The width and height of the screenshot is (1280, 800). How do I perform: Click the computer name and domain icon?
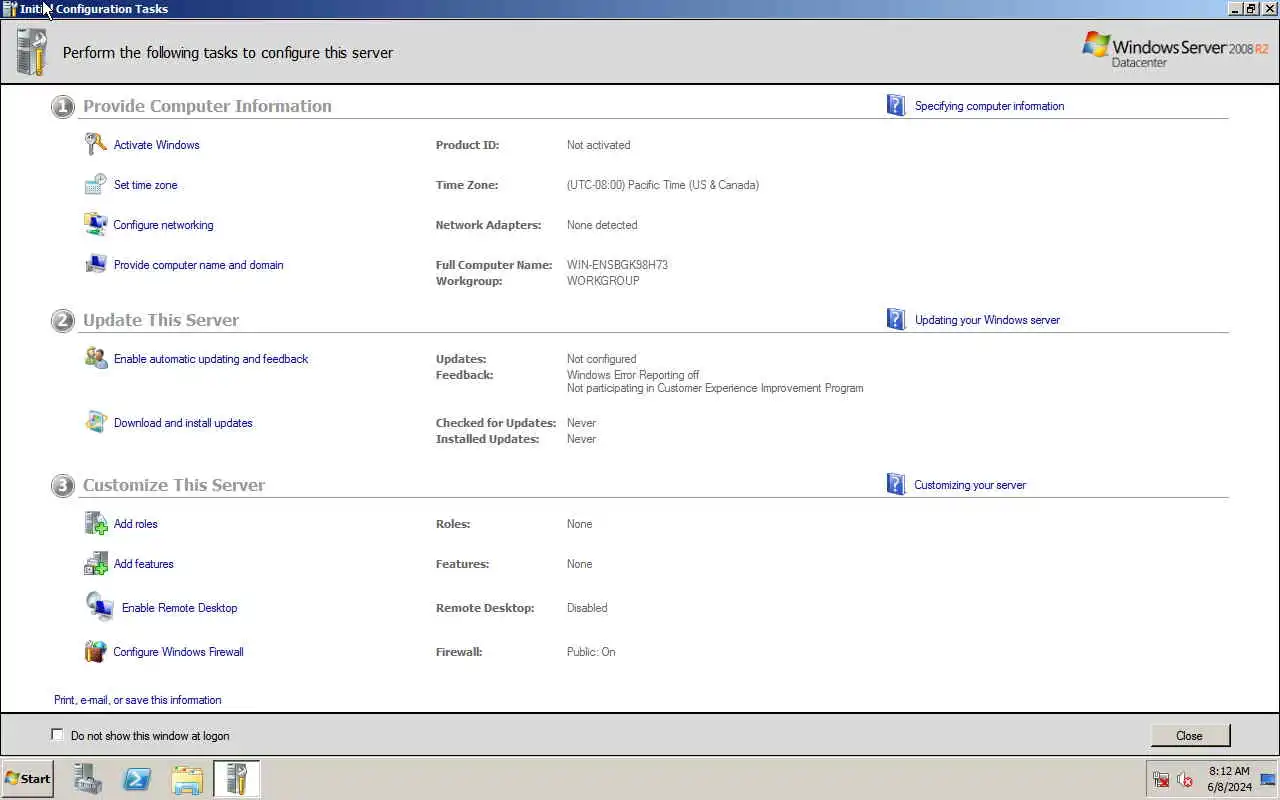[96, 264]
